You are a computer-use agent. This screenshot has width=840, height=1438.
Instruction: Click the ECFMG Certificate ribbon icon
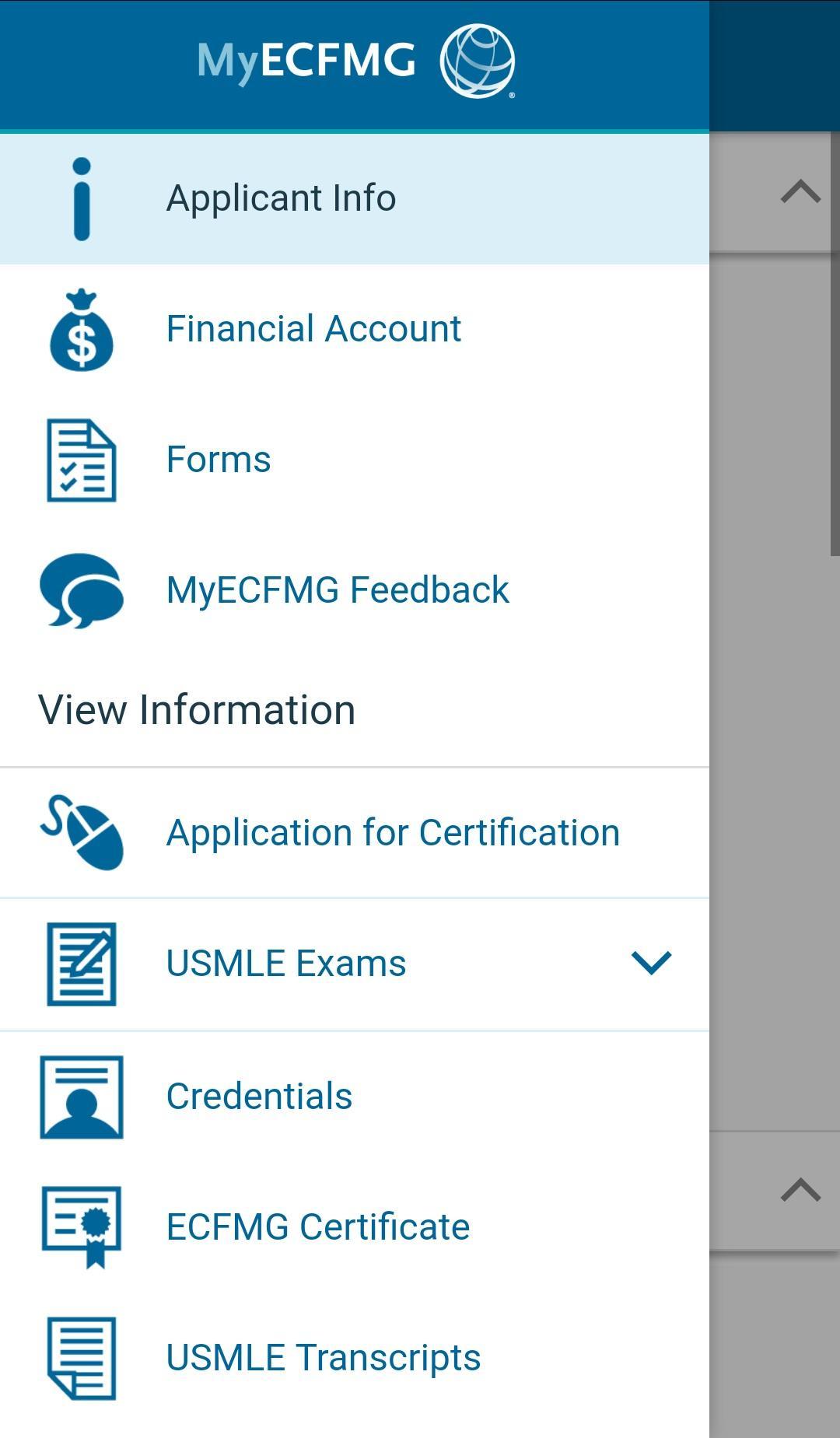(x=82, y=1227)
